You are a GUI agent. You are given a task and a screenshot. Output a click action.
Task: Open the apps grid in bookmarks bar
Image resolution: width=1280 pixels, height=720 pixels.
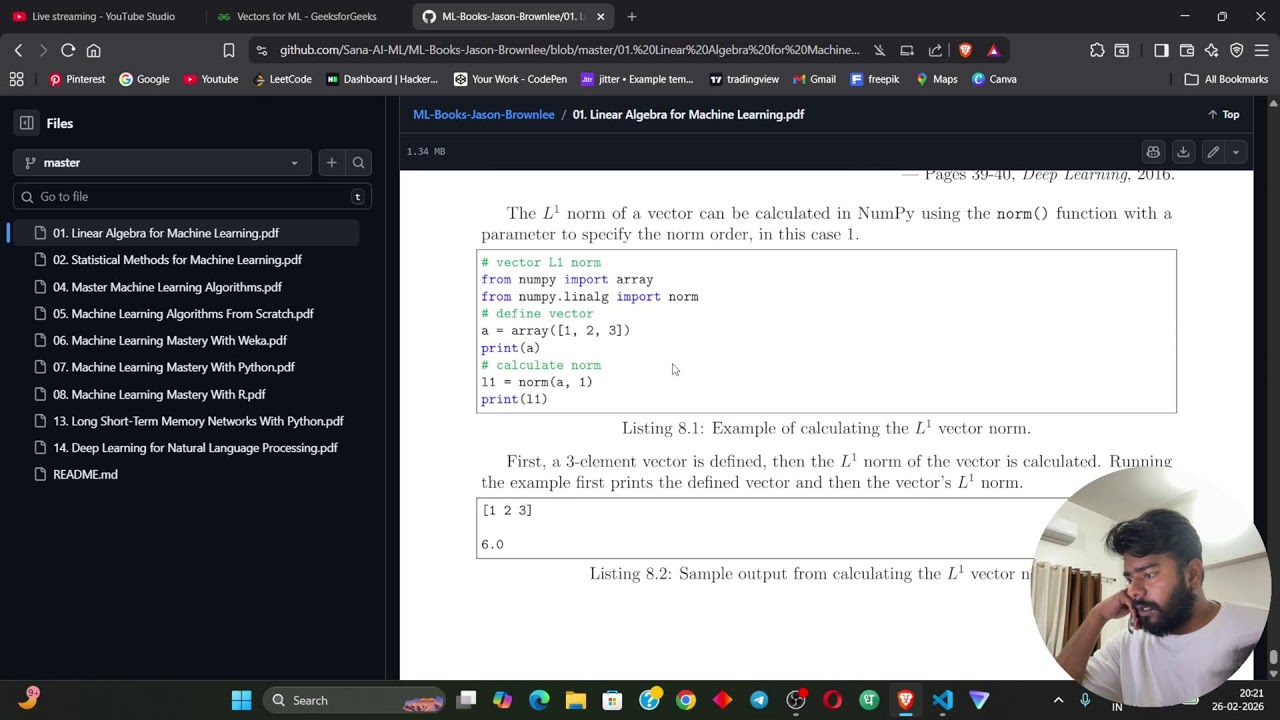(16, 79)
